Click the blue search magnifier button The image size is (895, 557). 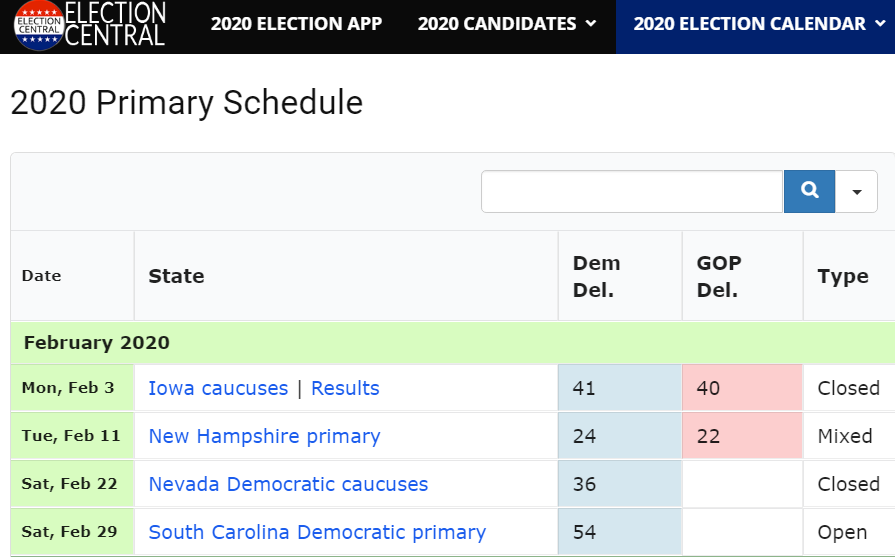(810, 191)
